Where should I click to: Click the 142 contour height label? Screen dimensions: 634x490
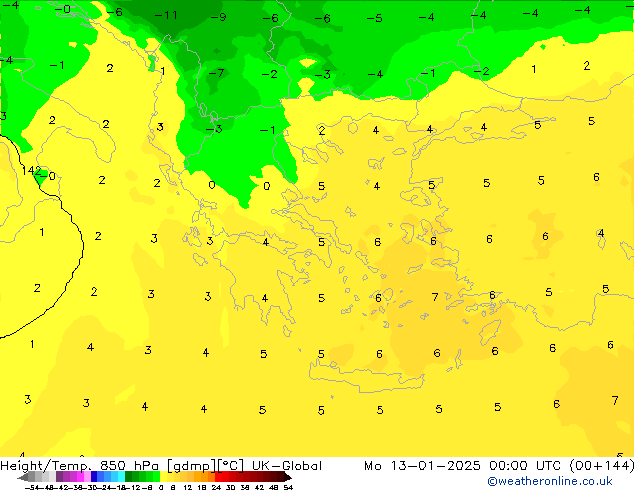(32, 171)
